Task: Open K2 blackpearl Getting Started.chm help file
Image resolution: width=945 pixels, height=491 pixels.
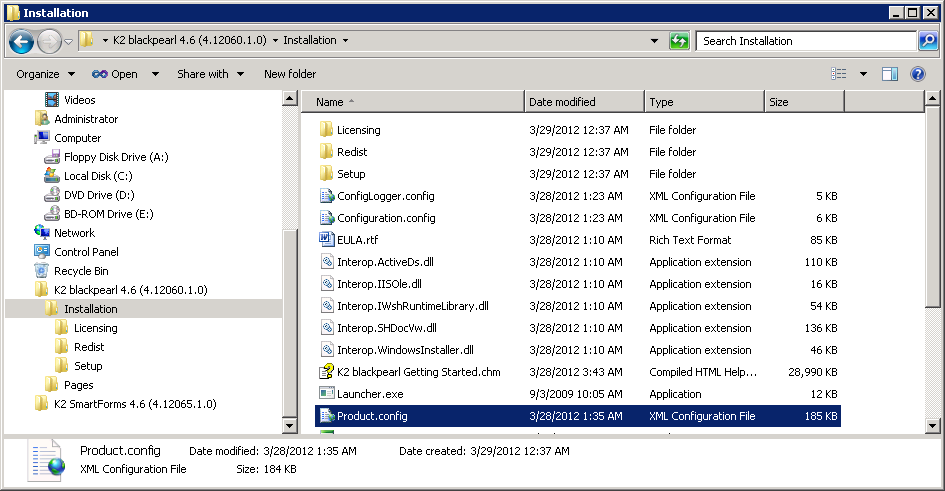Action: click(x=418, y=372)
